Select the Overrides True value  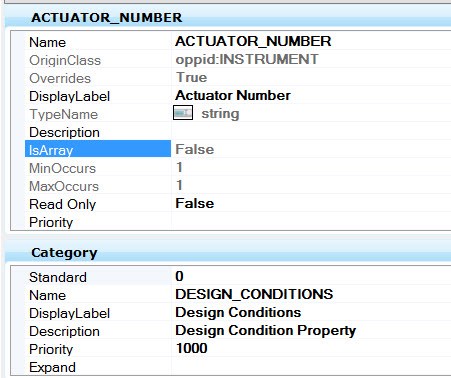click(x=191, y=77)
